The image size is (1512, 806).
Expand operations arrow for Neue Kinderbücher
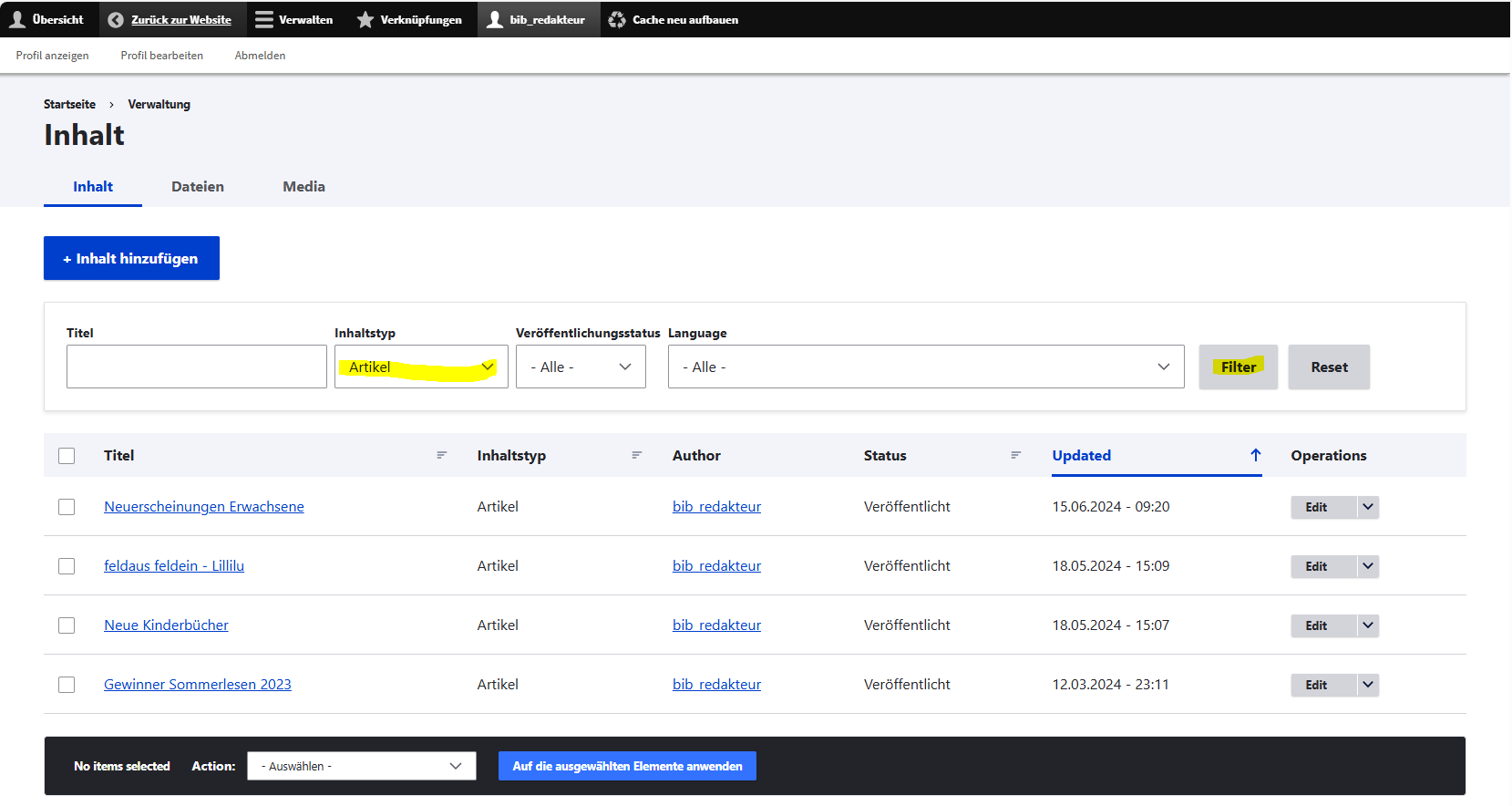[x=1368, y=625]
